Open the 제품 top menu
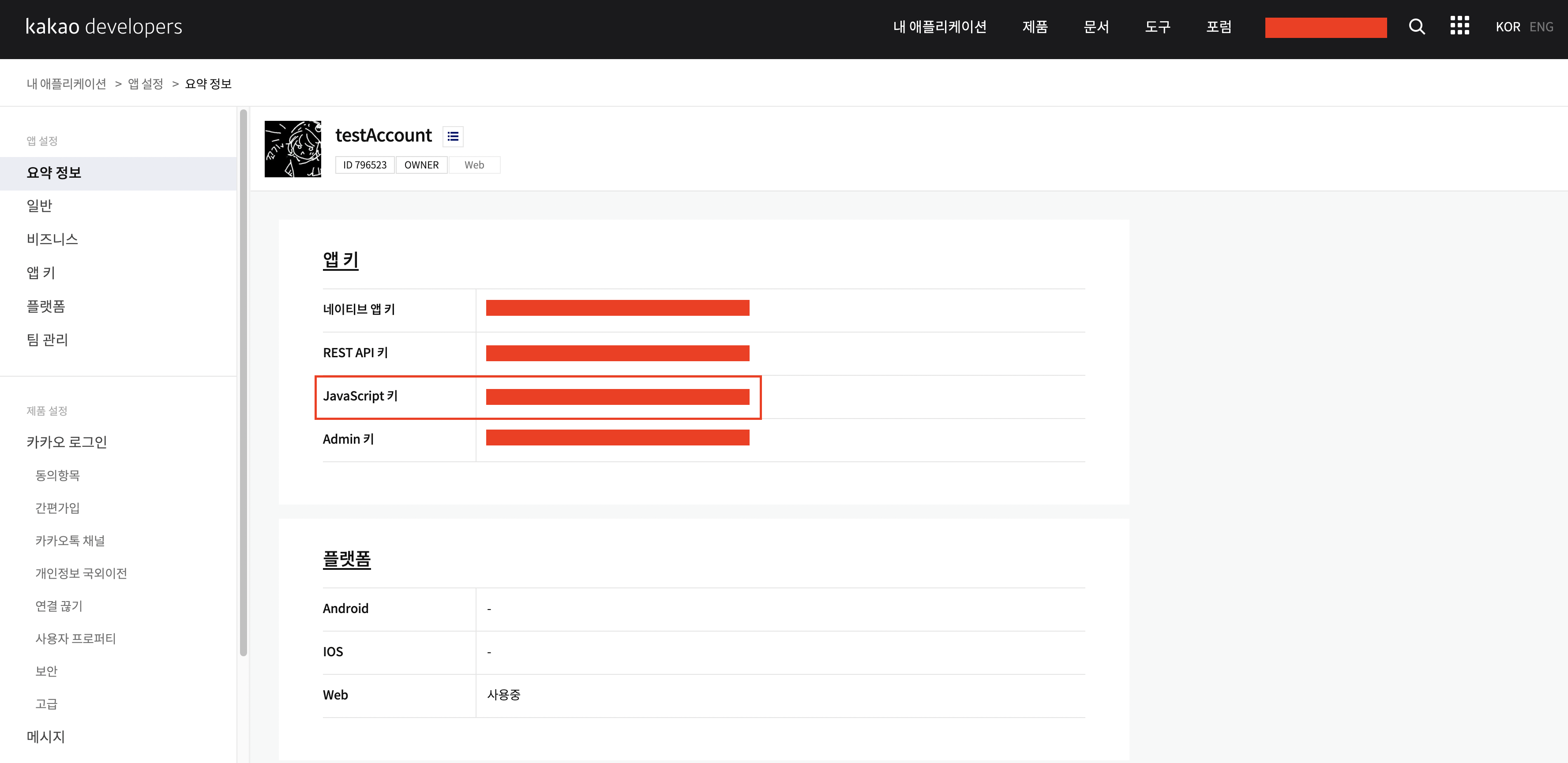The image size is (1568, 763). click(1035, 27)
